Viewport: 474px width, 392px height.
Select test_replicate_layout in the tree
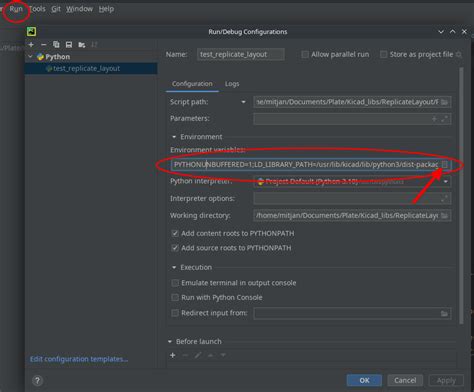[x=91, y=68]
